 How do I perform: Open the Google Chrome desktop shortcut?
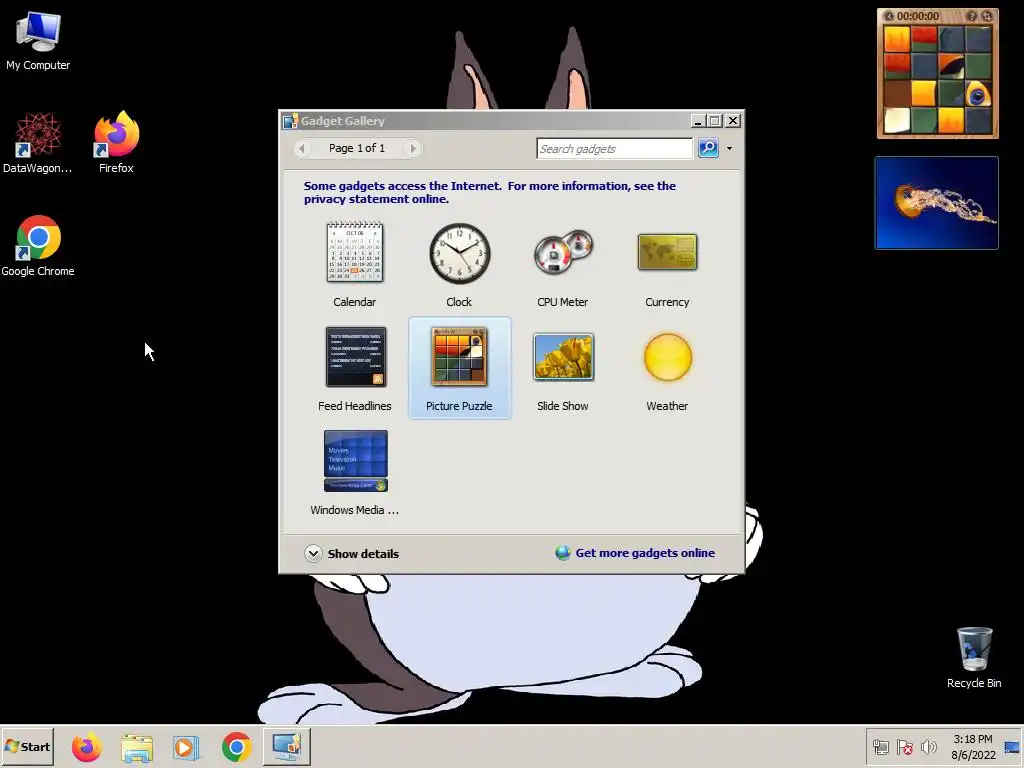click(x=38, y=246)
